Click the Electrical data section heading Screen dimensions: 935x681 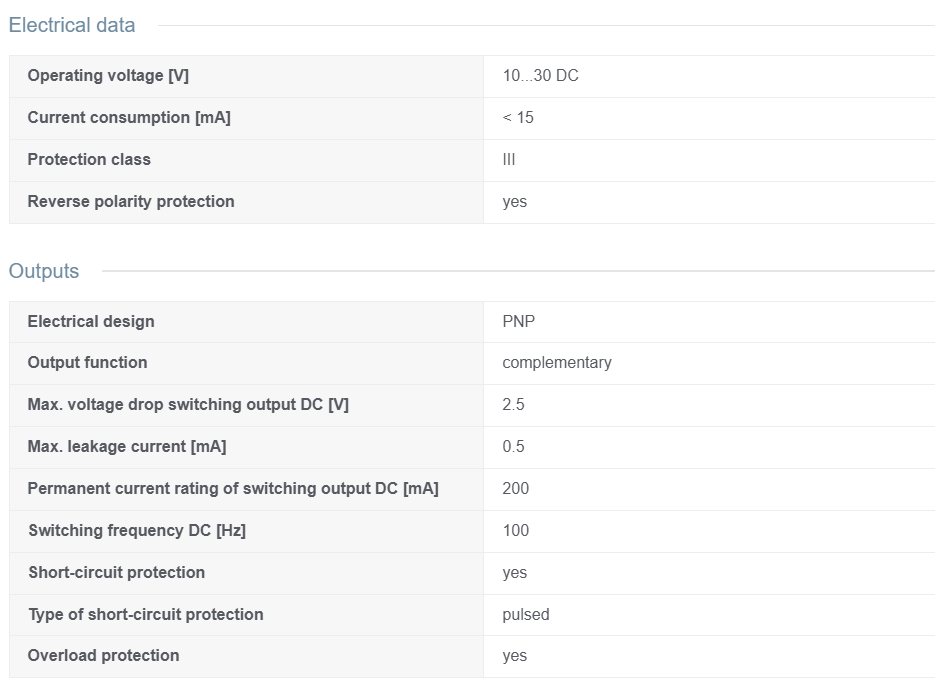pos(72,25)
